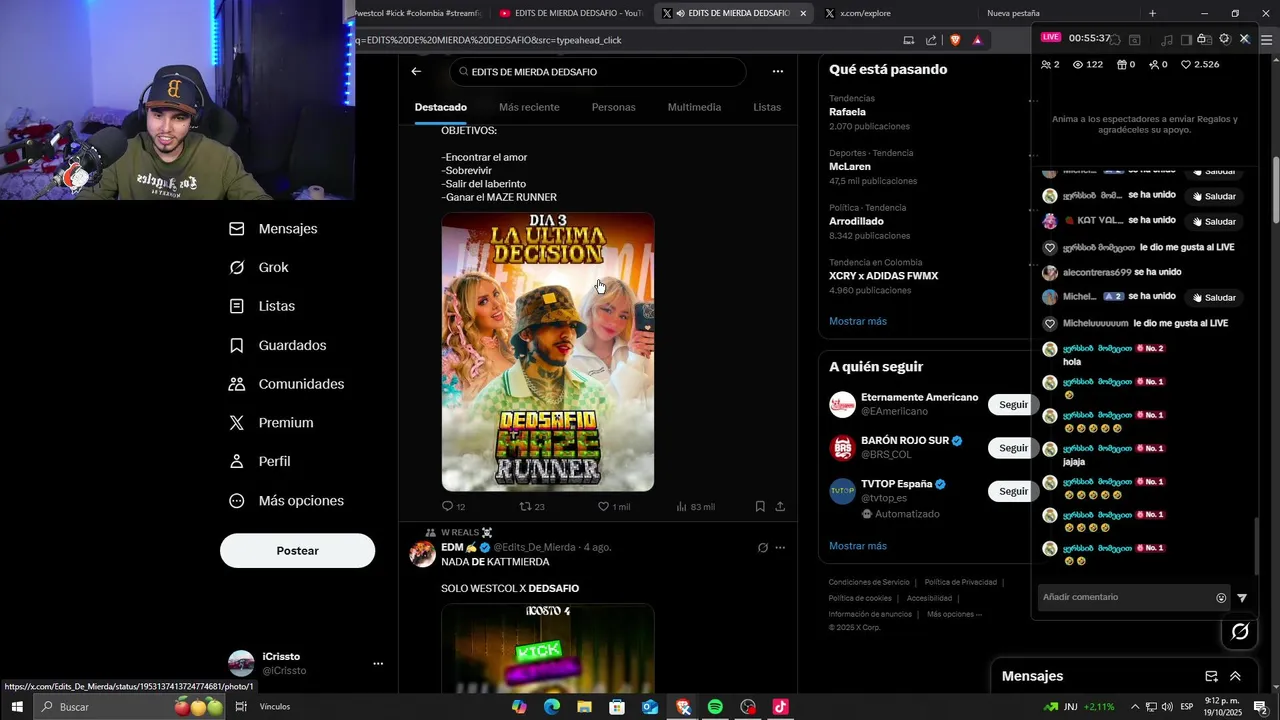Viewport: 1280px width, 720px height.
Task: Open Comunidades in the sidebar
Action: [x=287, y=384]
